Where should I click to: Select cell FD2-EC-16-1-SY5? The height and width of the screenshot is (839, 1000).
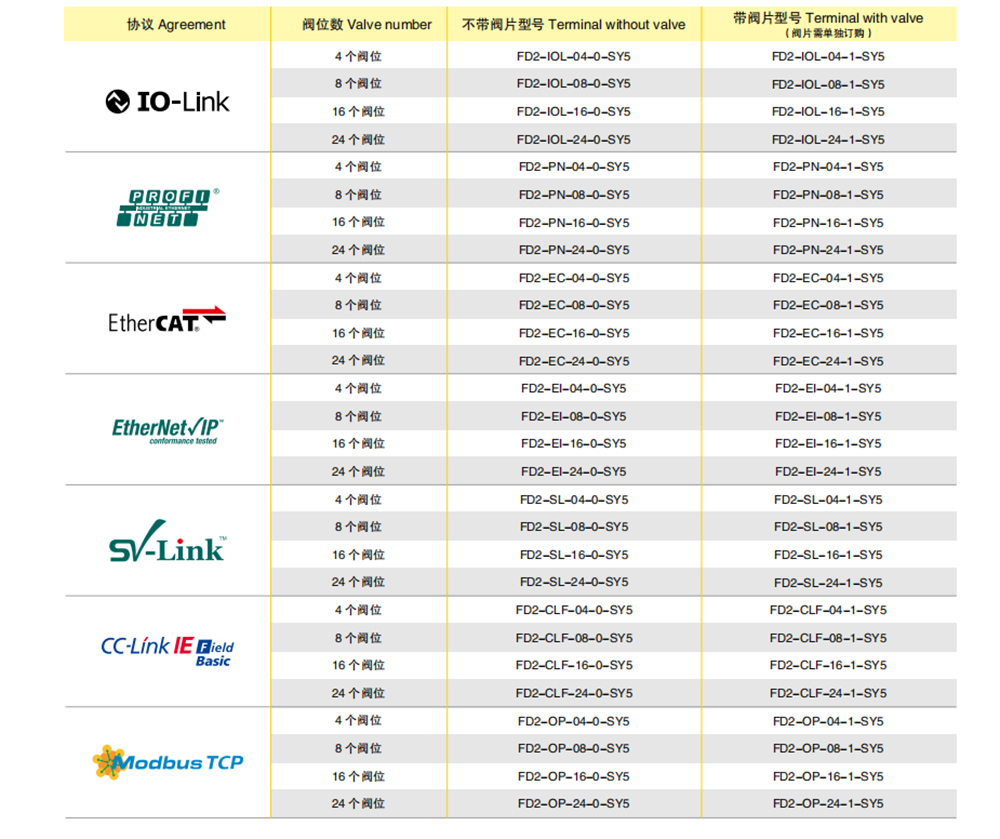[x=828, y=333]
